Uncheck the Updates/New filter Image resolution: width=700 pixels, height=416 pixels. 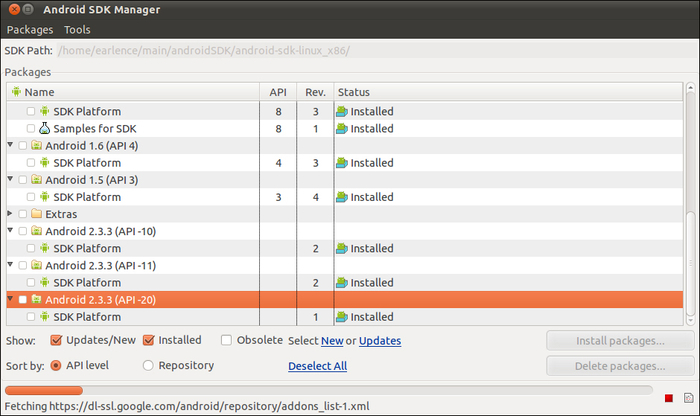click(x=56, y=340)
